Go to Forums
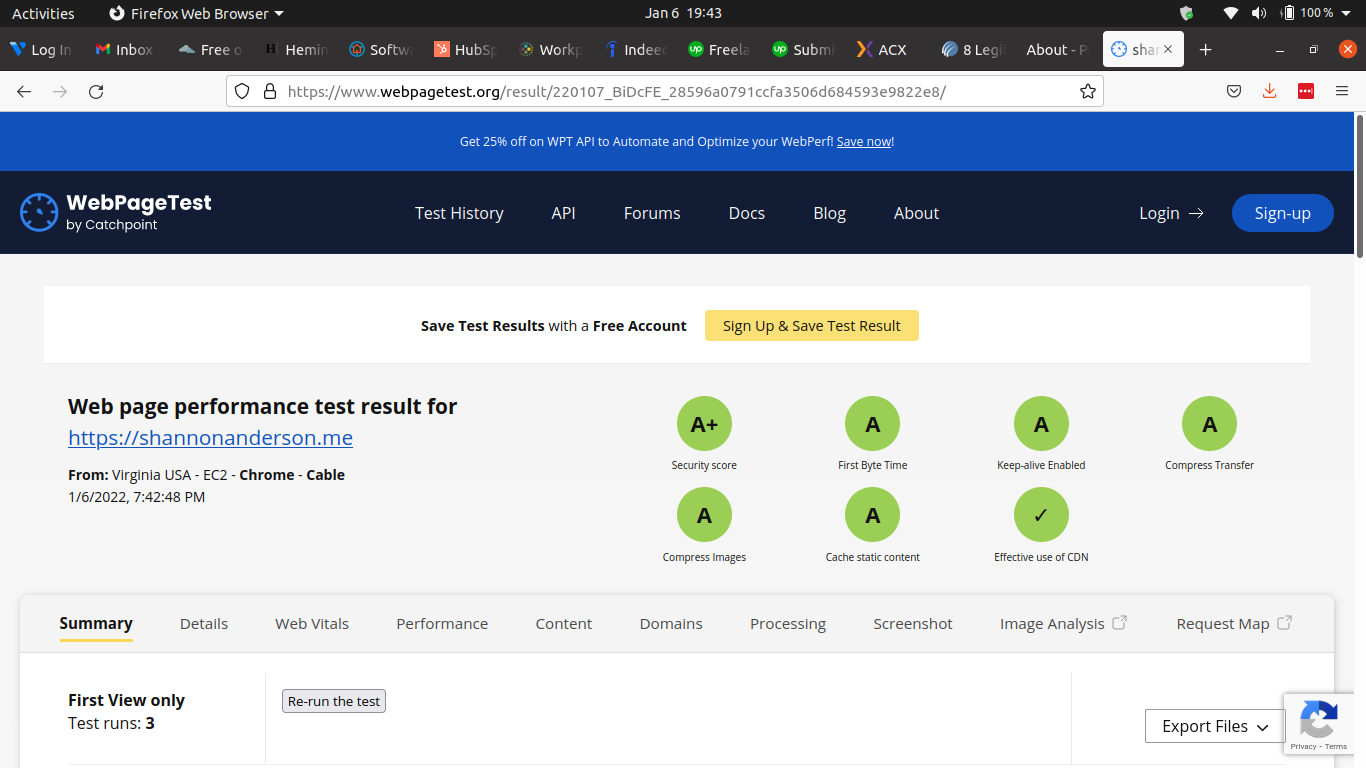The image size is (1366, 768). tap(652, 213)
